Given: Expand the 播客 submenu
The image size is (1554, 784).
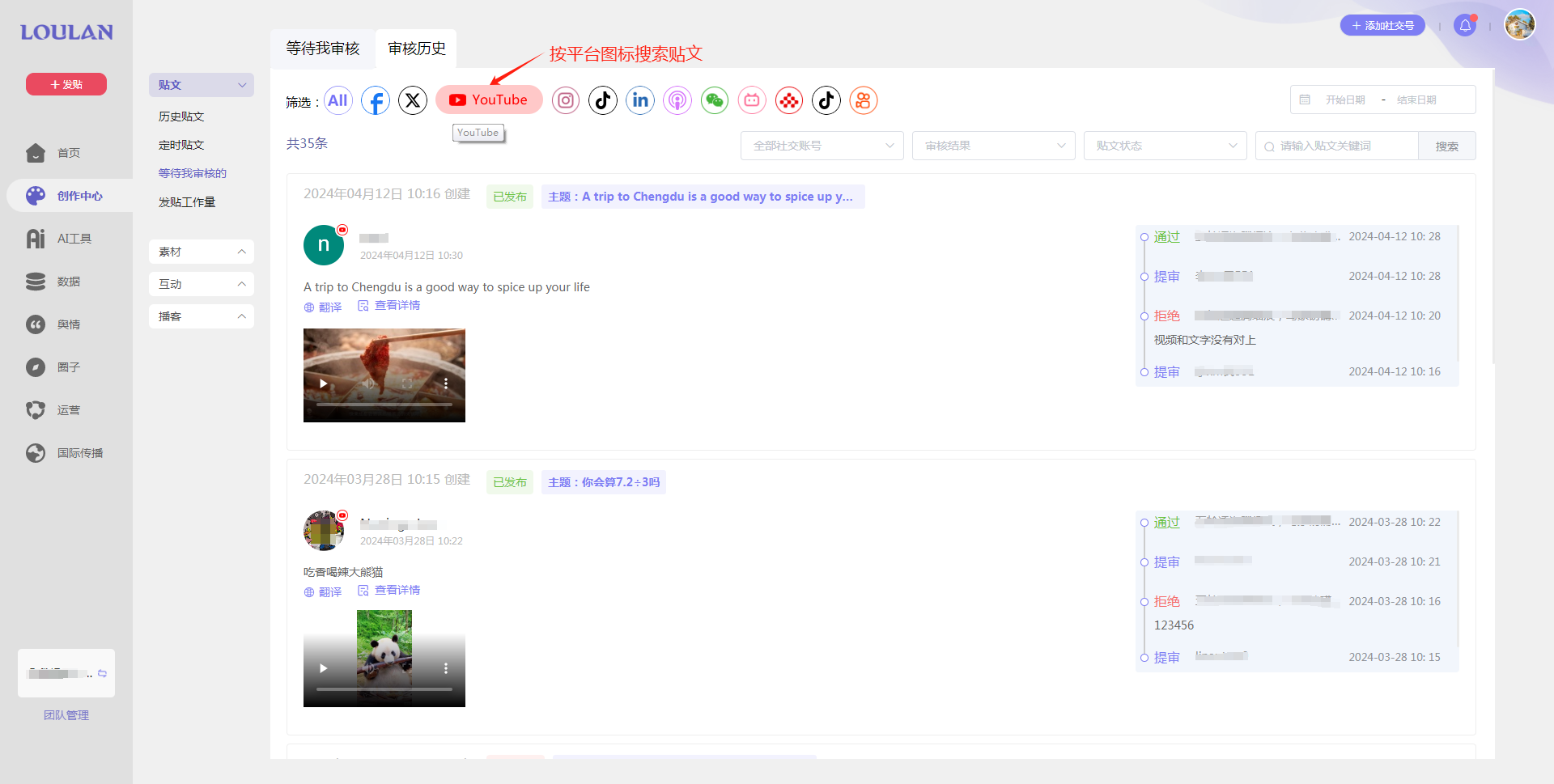Looking at the screenshot, I should 202,316.
